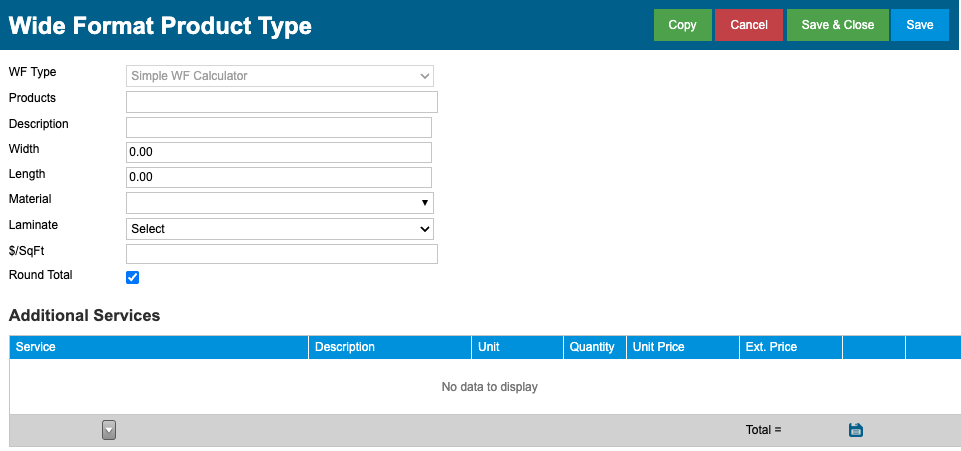961x451 pixels.
Task: Expand the Material dropdown arrow
Action: 425,203
